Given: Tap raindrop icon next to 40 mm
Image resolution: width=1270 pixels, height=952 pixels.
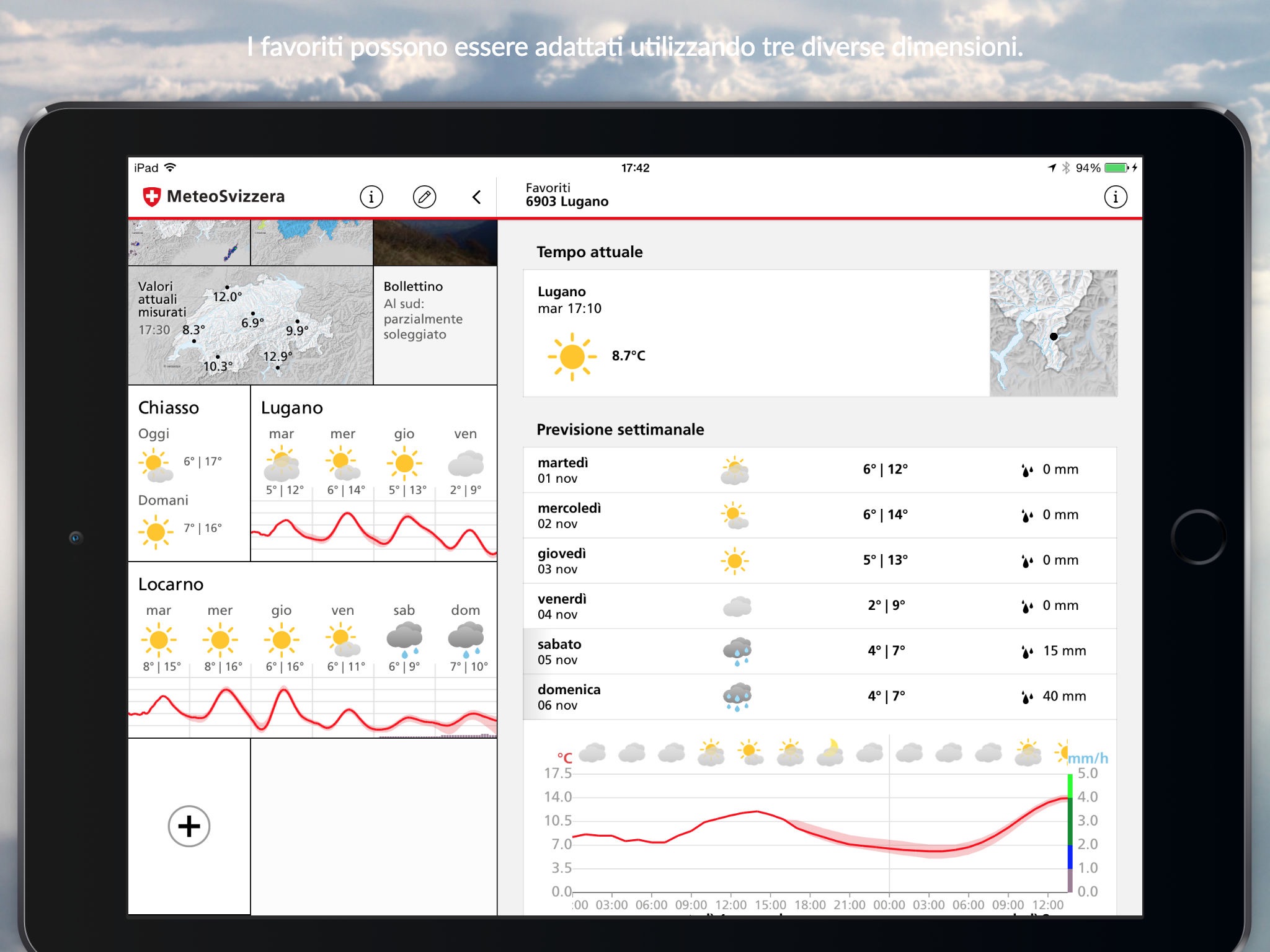Looking at the screenshot, I should 1027,697.
